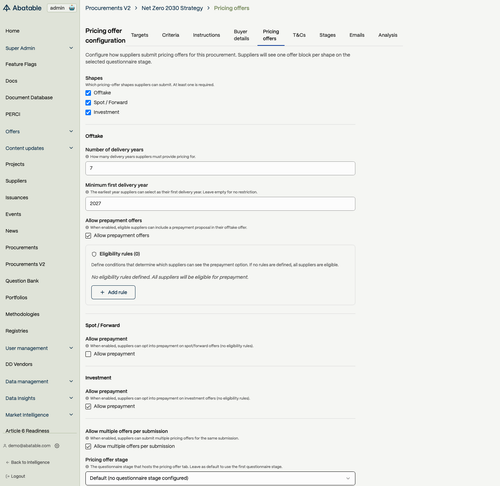Click the settings gear beside demo@abatable.com
The height and width of the screenshot is (486, 500).
coord(57,446)
